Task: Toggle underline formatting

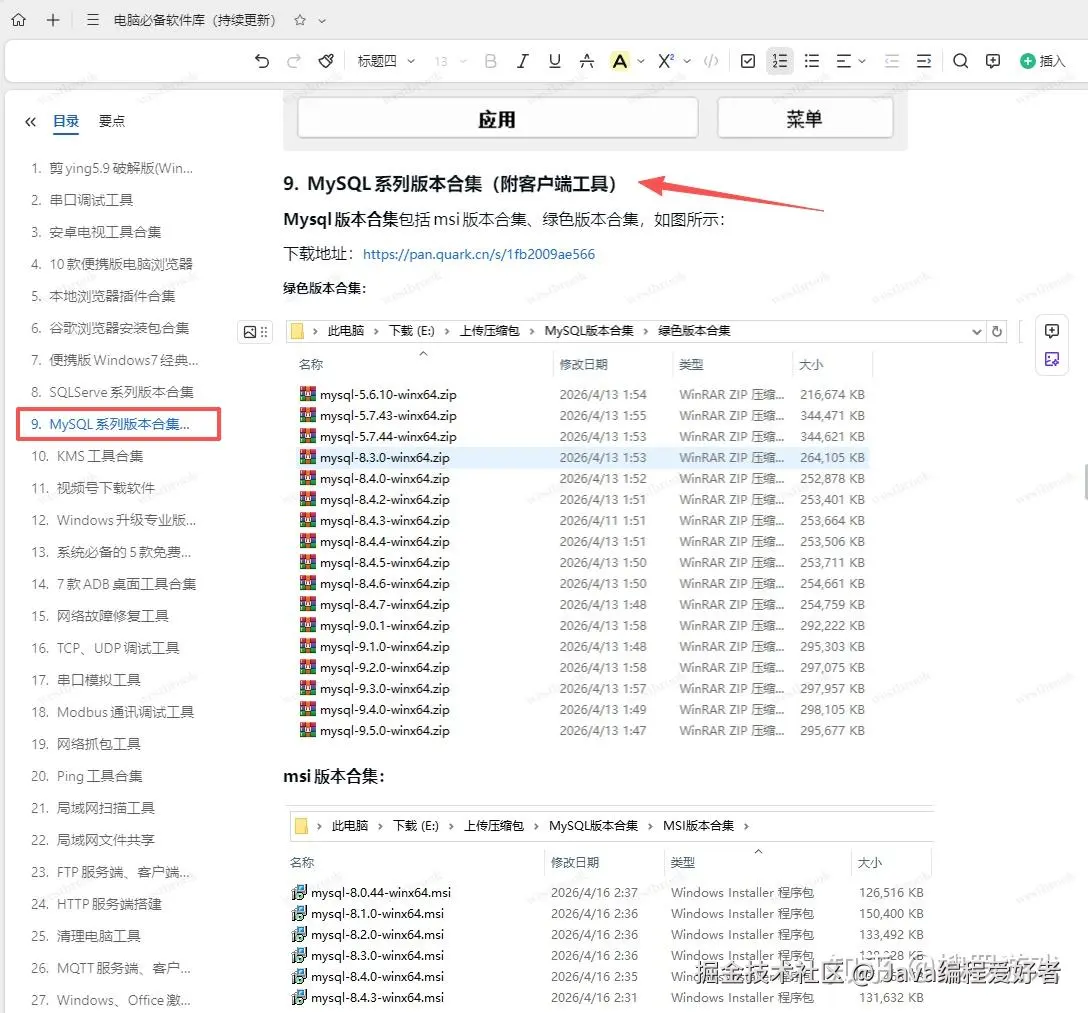Action: click(554, 61)
